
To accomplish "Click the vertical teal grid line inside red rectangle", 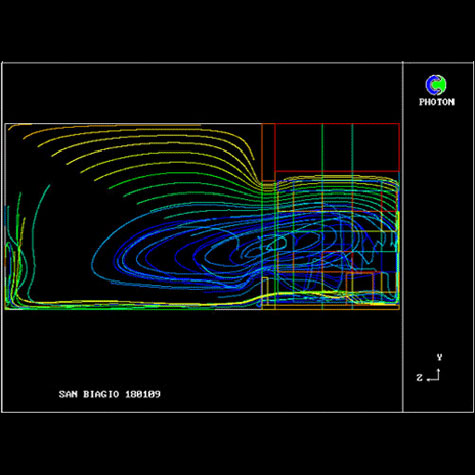I will tap(352, 148).
